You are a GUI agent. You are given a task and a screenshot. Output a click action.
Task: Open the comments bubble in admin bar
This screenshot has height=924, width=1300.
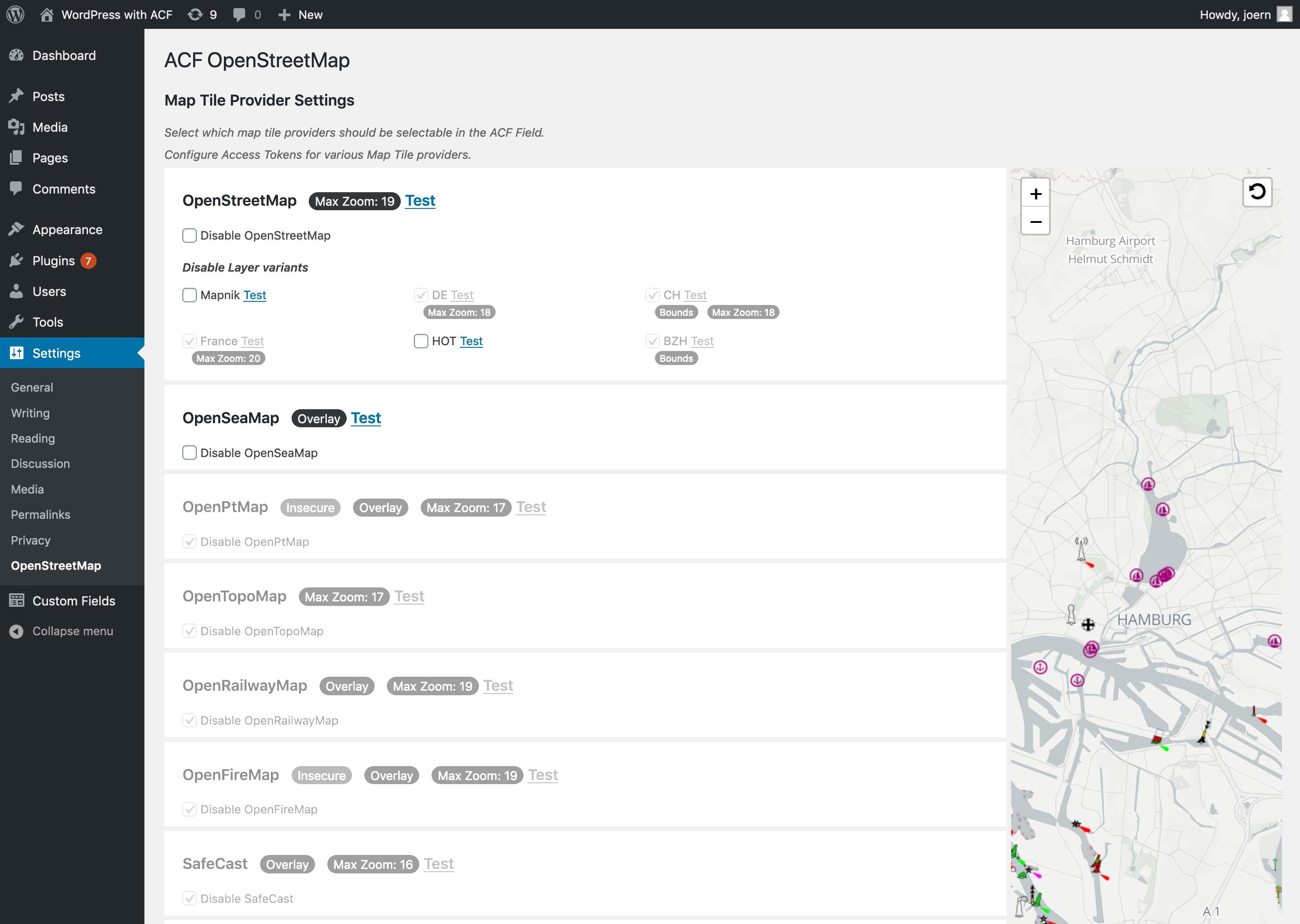tap(239, 15)
